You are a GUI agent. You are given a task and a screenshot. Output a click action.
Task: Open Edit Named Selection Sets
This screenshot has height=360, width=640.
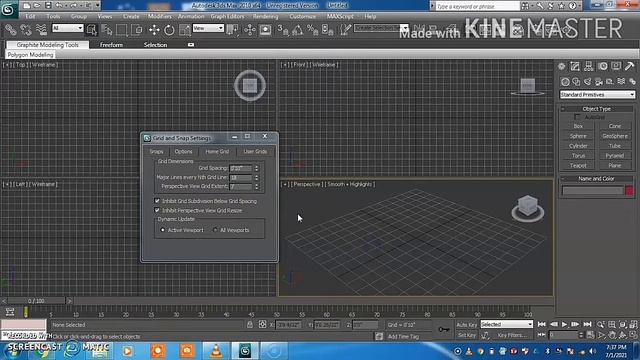click(345, 29)
